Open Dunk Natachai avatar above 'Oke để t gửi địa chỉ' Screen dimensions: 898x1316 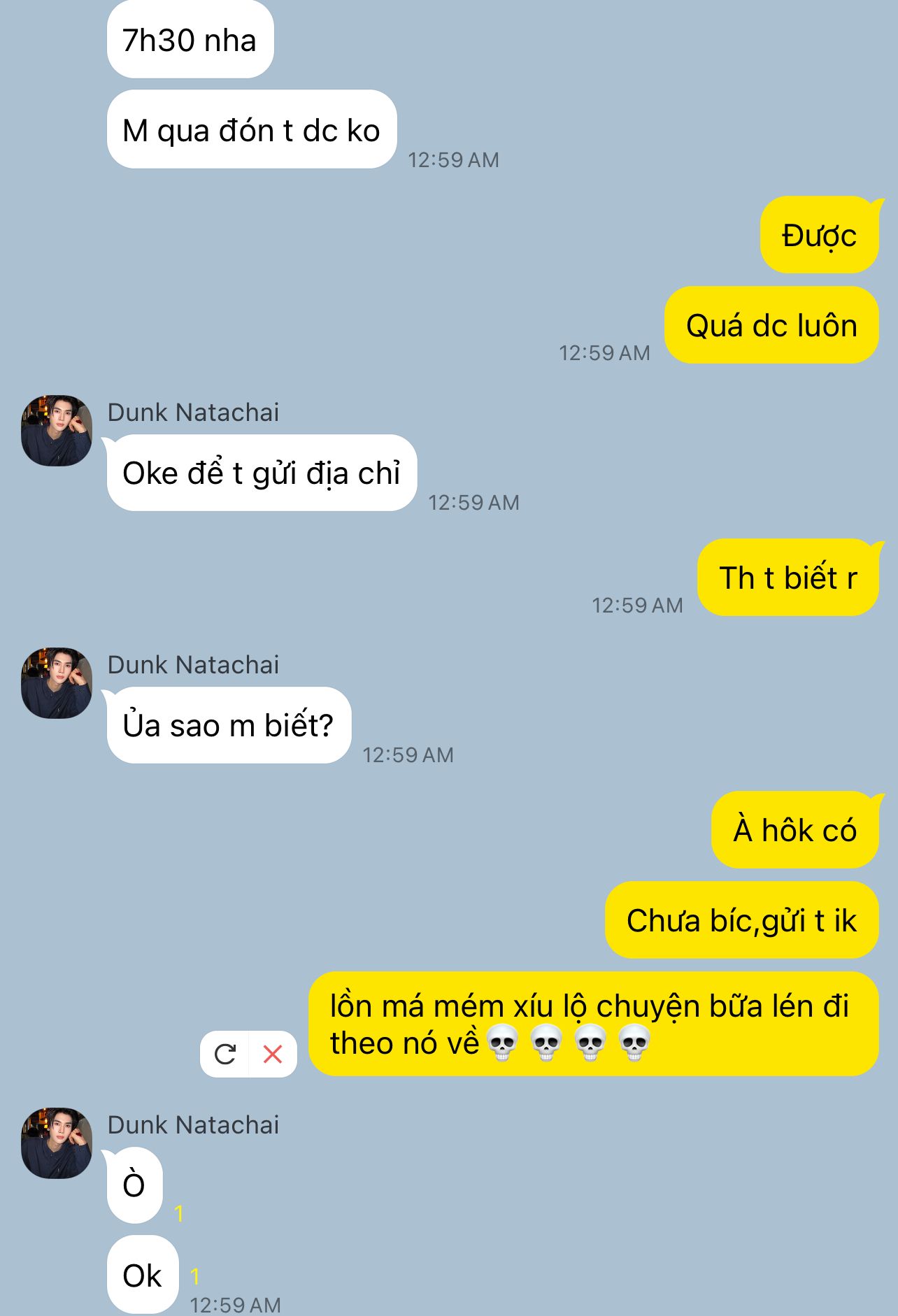click(57, 431)
